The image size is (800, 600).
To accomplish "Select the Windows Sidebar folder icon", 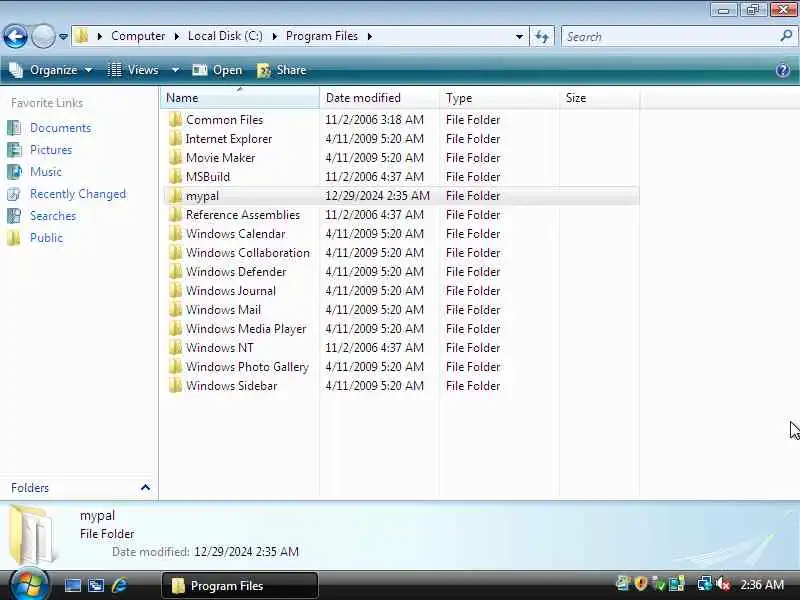I will (x=175, y=386).
